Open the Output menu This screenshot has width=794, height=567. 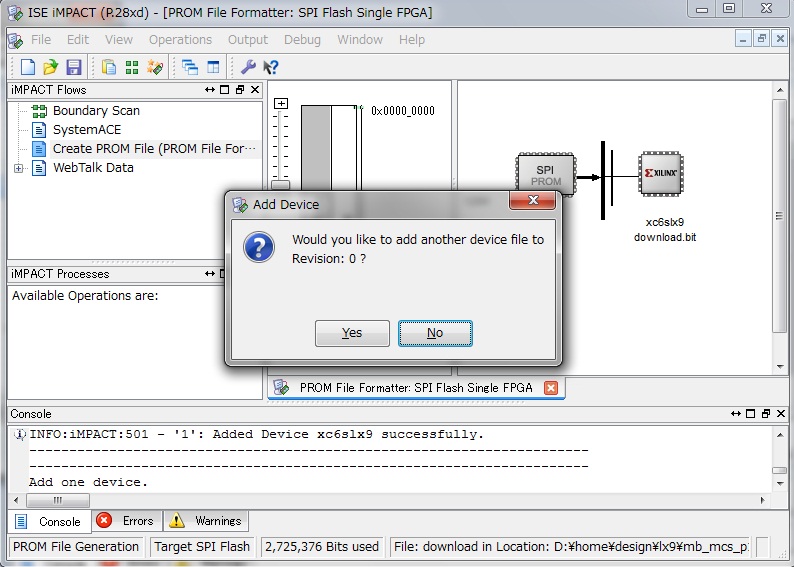pos(248,39)
